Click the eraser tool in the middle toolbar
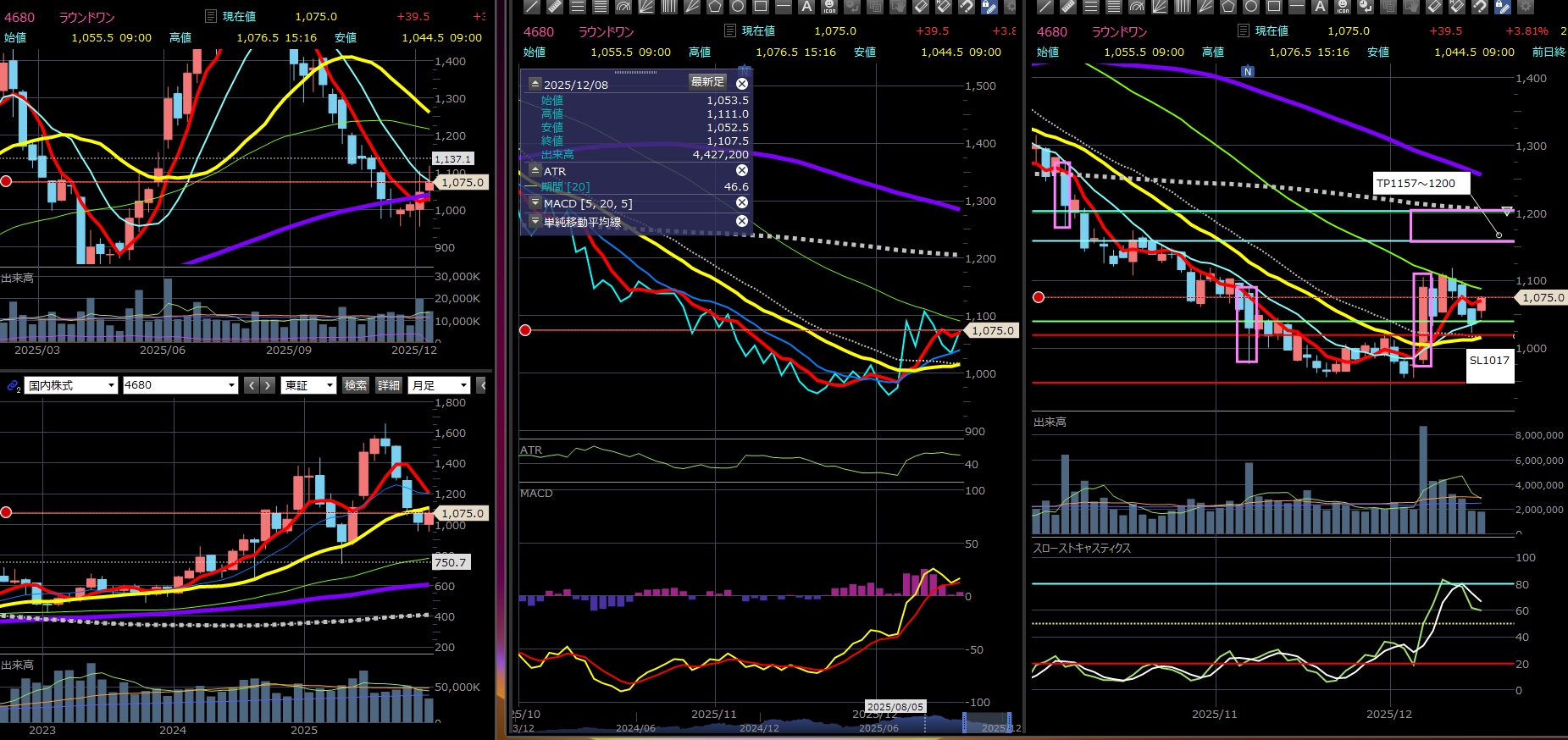Viewport: 1568px width, 740px height. 921,6
